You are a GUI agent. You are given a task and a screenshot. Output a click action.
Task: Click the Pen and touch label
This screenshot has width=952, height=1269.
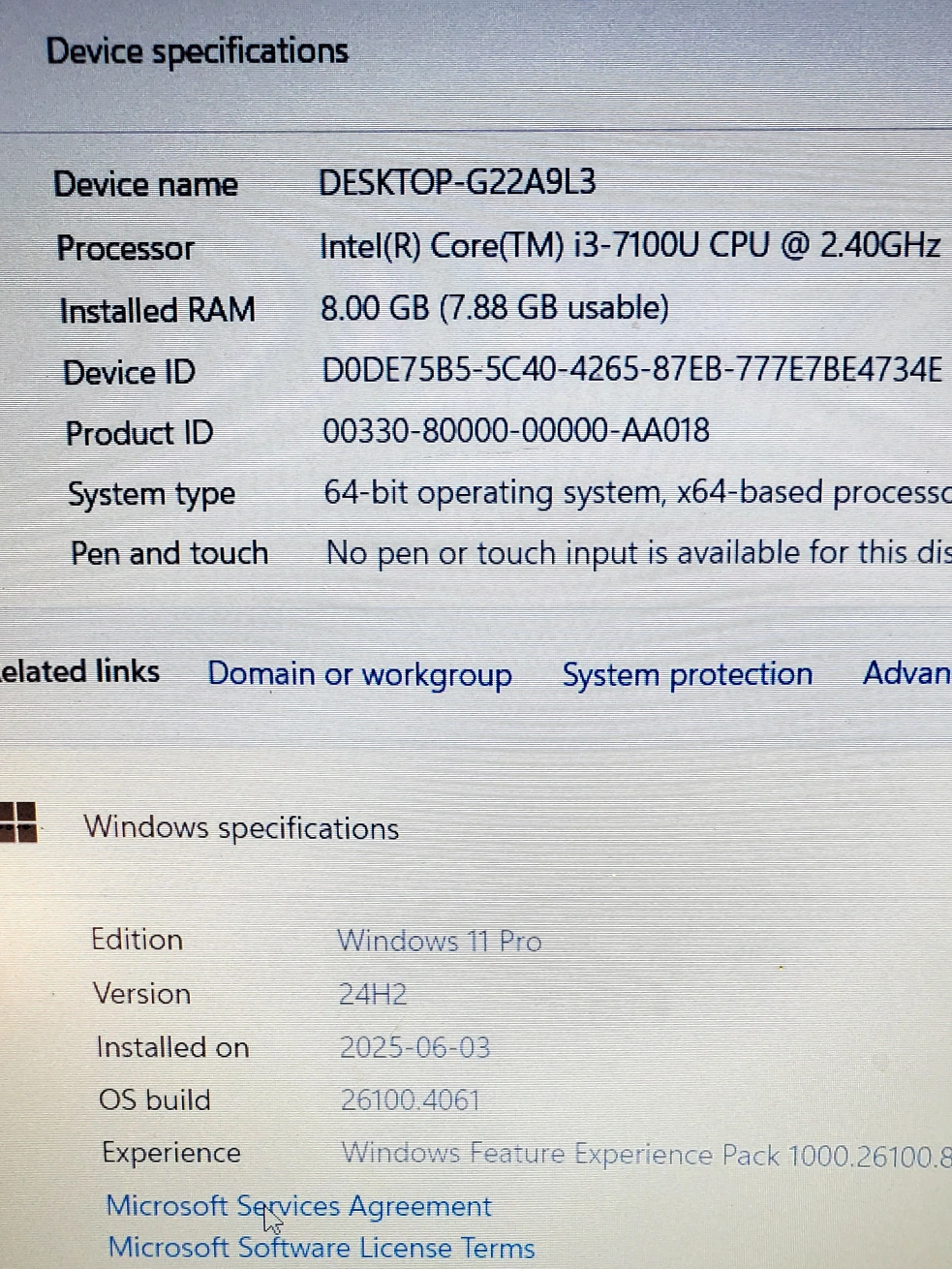click(x=169, y=554)
